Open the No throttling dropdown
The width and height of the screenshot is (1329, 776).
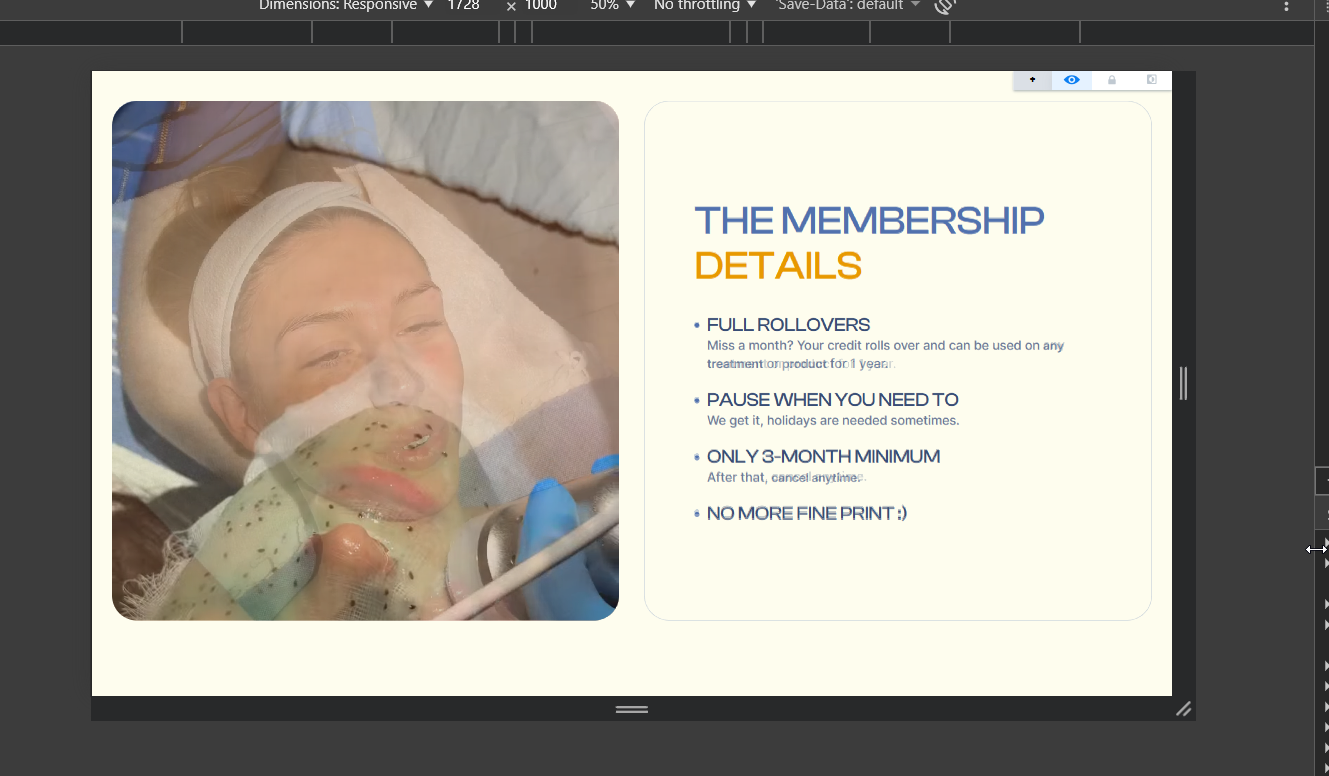pos(704,6)
